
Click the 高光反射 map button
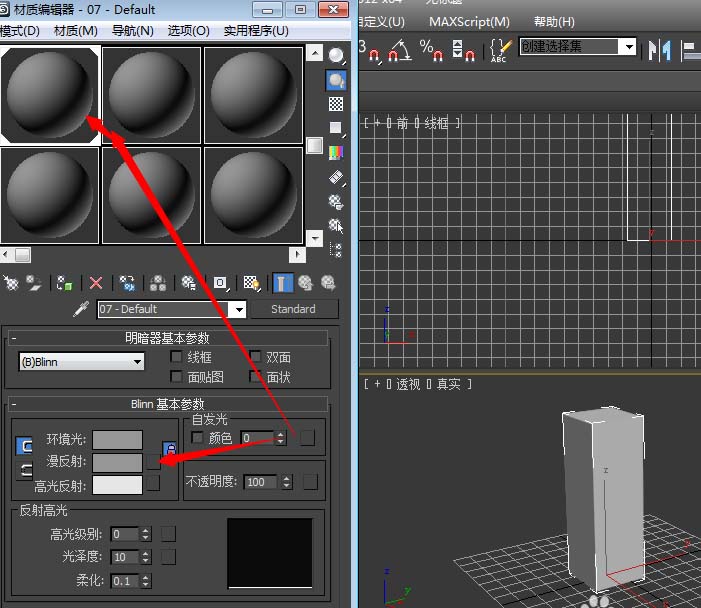[153, 483]
